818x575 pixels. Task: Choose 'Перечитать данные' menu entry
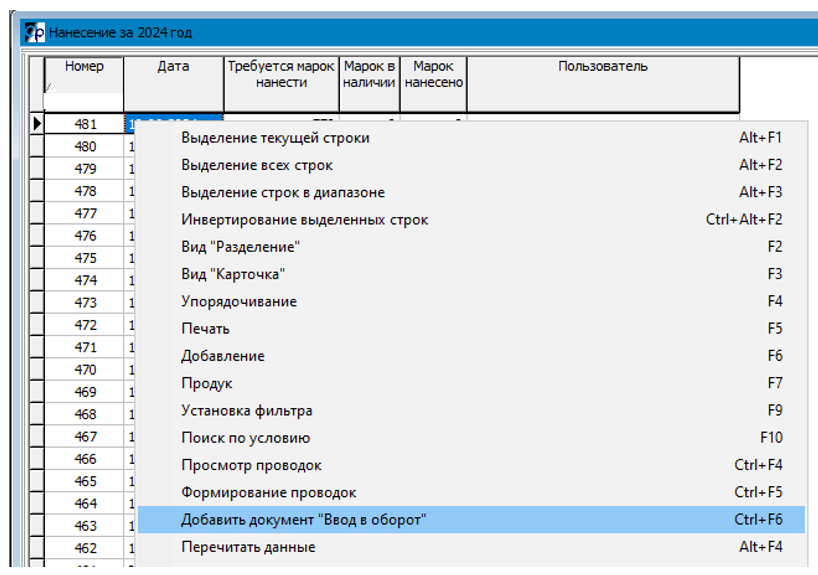coord(248,547)
